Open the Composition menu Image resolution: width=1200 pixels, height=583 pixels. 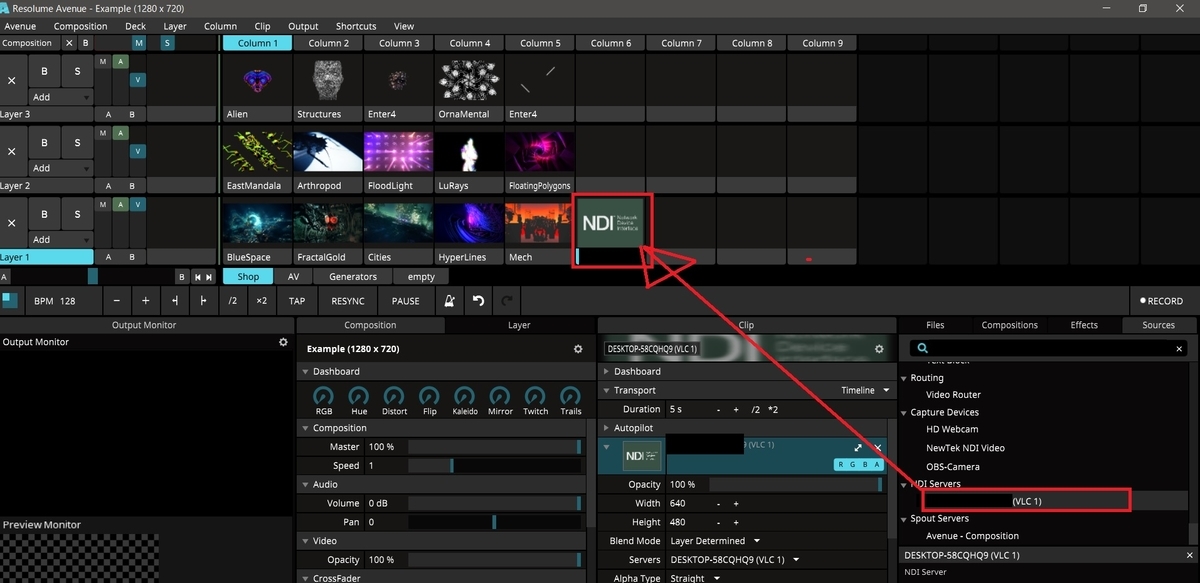tap(80, 26)
